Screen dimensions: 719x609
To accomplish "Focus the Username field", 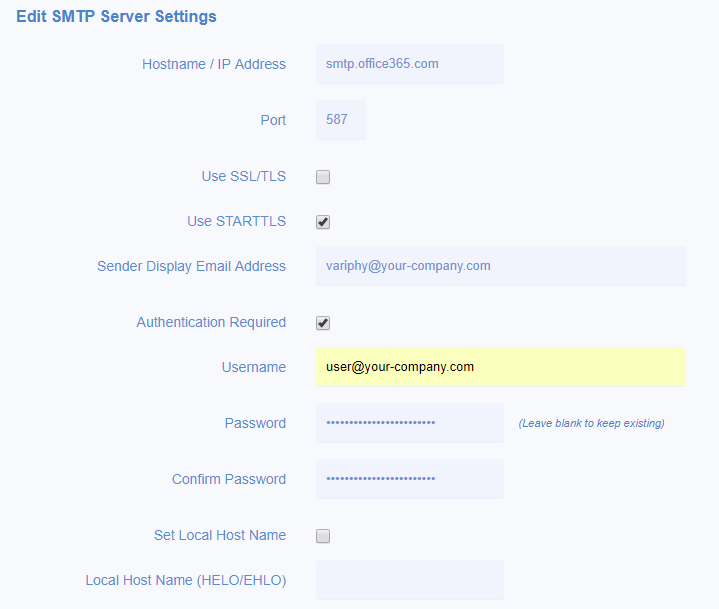I will [x=501, y=367].
